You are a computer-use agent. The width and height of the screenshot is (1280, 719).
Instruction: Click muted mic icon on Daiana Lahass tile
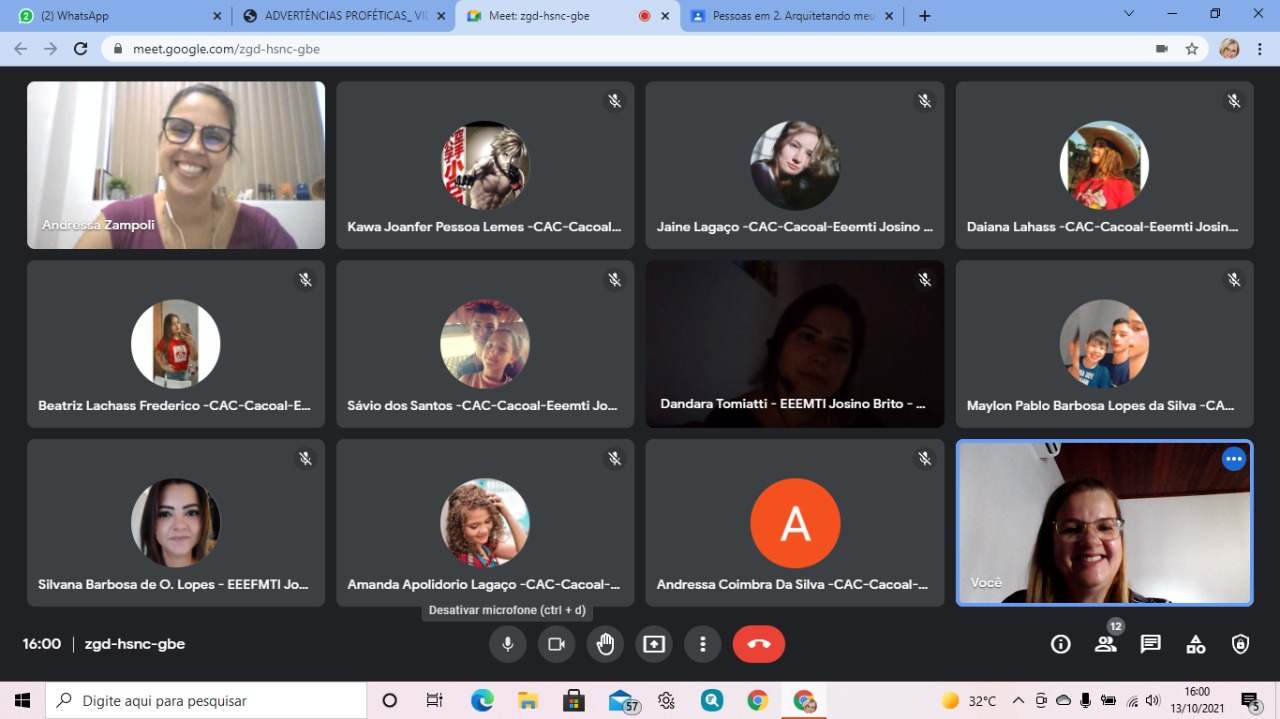1234,101
